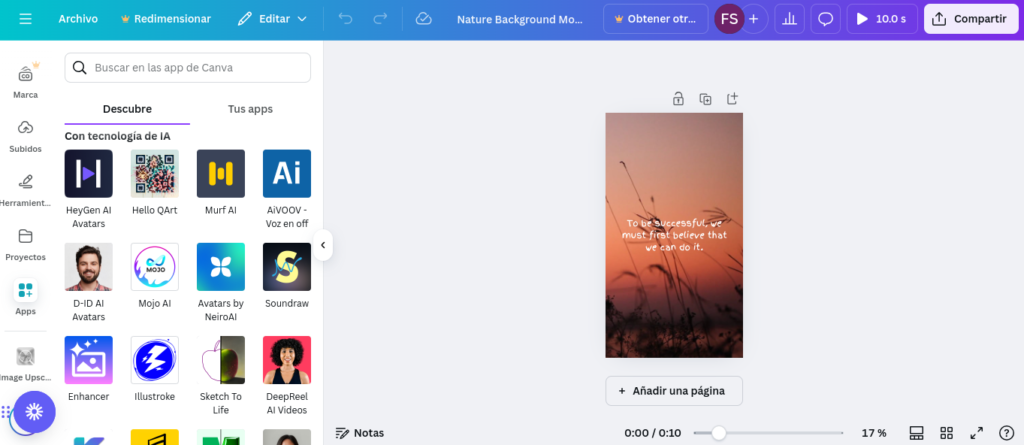Image resolution: width=1024 pixels, height=445 pixels.
Task: Edit the Nature Background design title
Action: point(519,19)
